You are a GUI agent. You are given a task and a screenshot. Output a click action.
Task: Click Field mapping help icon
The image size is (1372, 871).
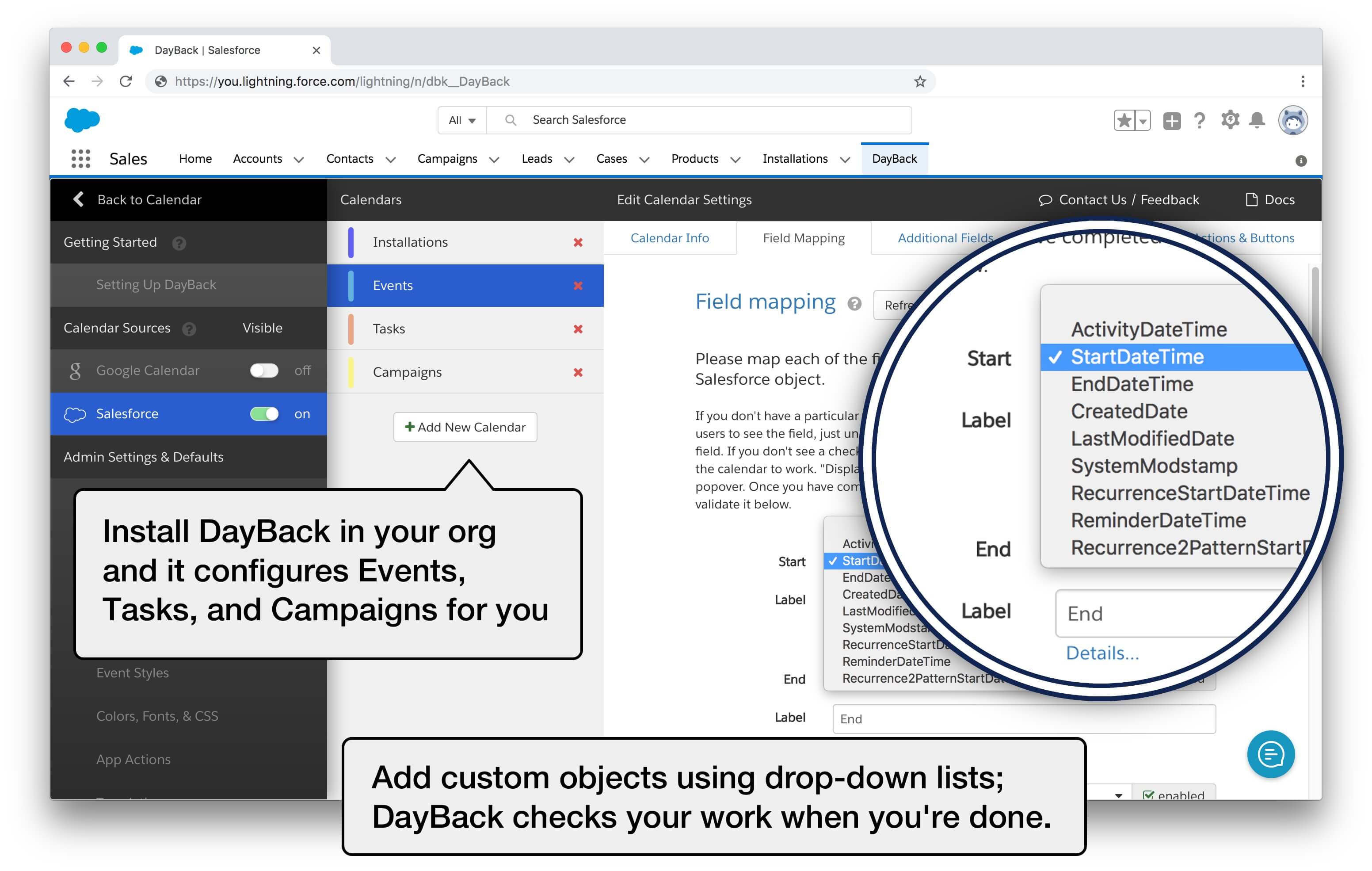854,303
